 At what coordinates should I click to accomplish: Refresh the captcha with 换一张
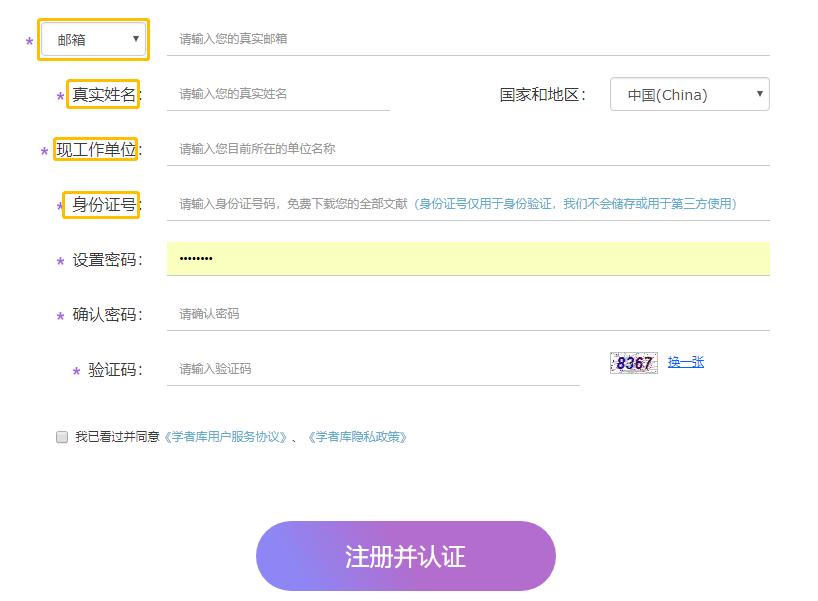pyautogui.click(x=687, y=362)
